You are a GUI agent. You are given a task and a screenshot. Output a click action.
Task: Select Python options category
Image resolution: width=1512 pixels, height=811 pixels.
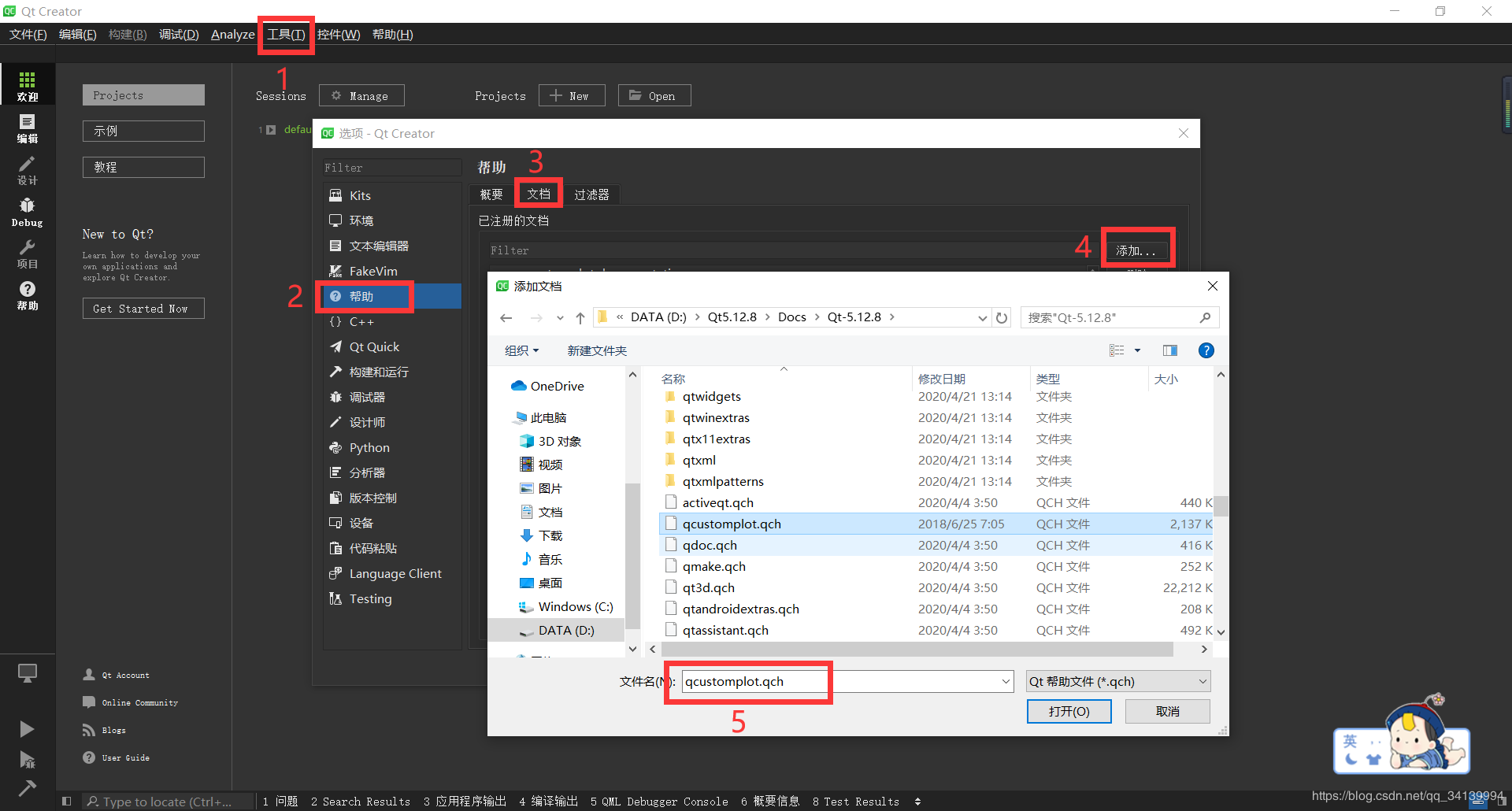(x=392, y=447)
